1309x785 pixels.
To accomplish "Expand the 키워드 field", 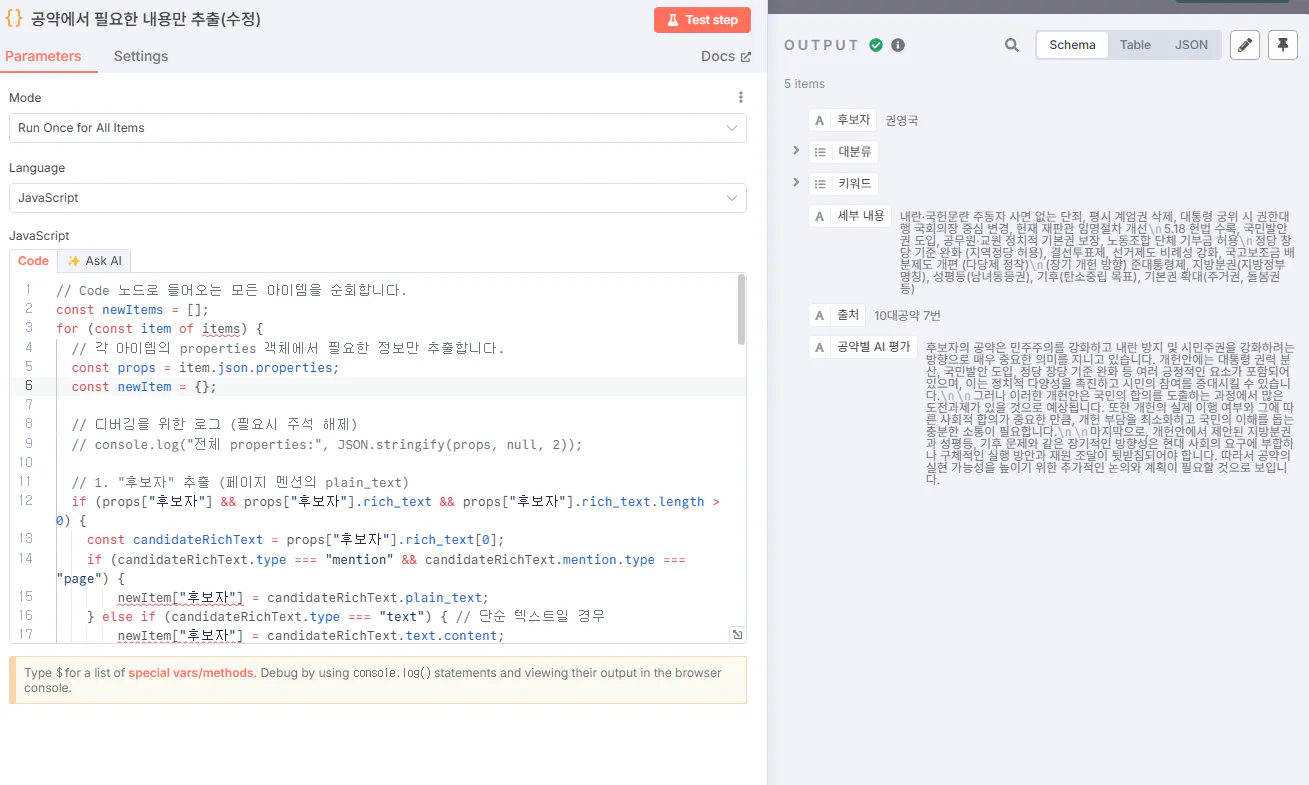I will pos(795,183).
